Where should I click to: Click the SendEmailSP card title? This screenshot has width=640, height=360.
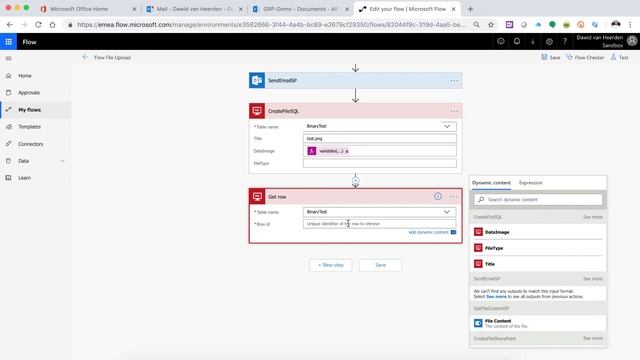point(282,81)
